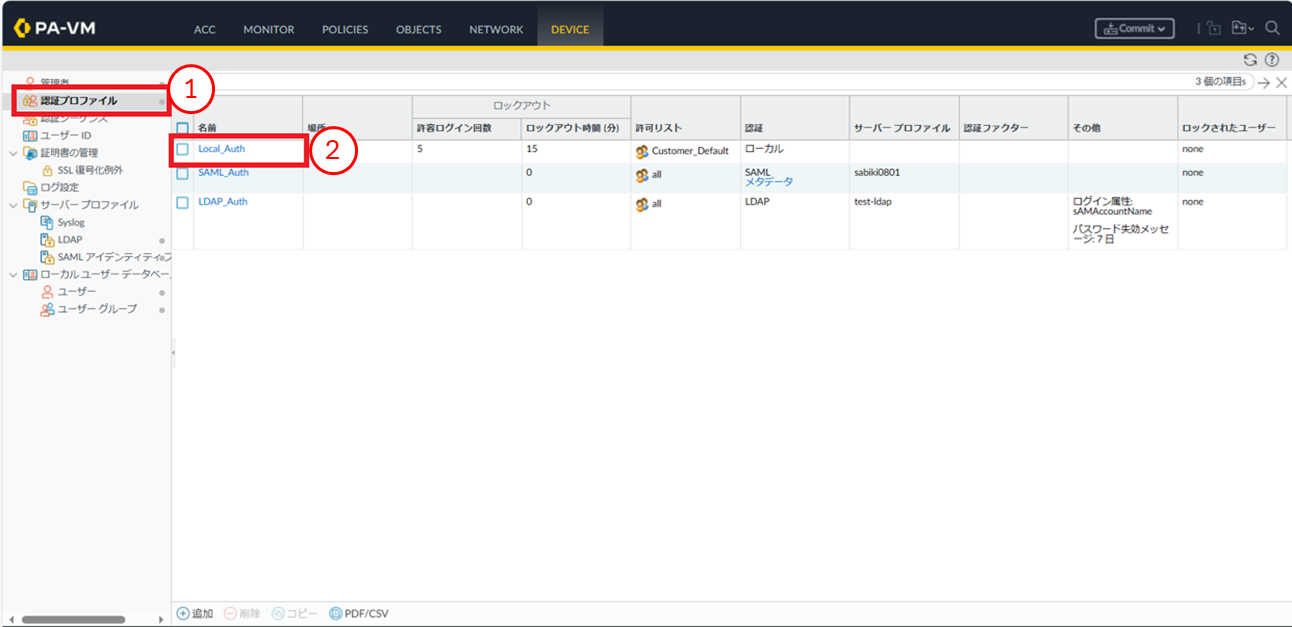
Task: Click the 追加 (Add) button
Action: [x=195, y=613]
